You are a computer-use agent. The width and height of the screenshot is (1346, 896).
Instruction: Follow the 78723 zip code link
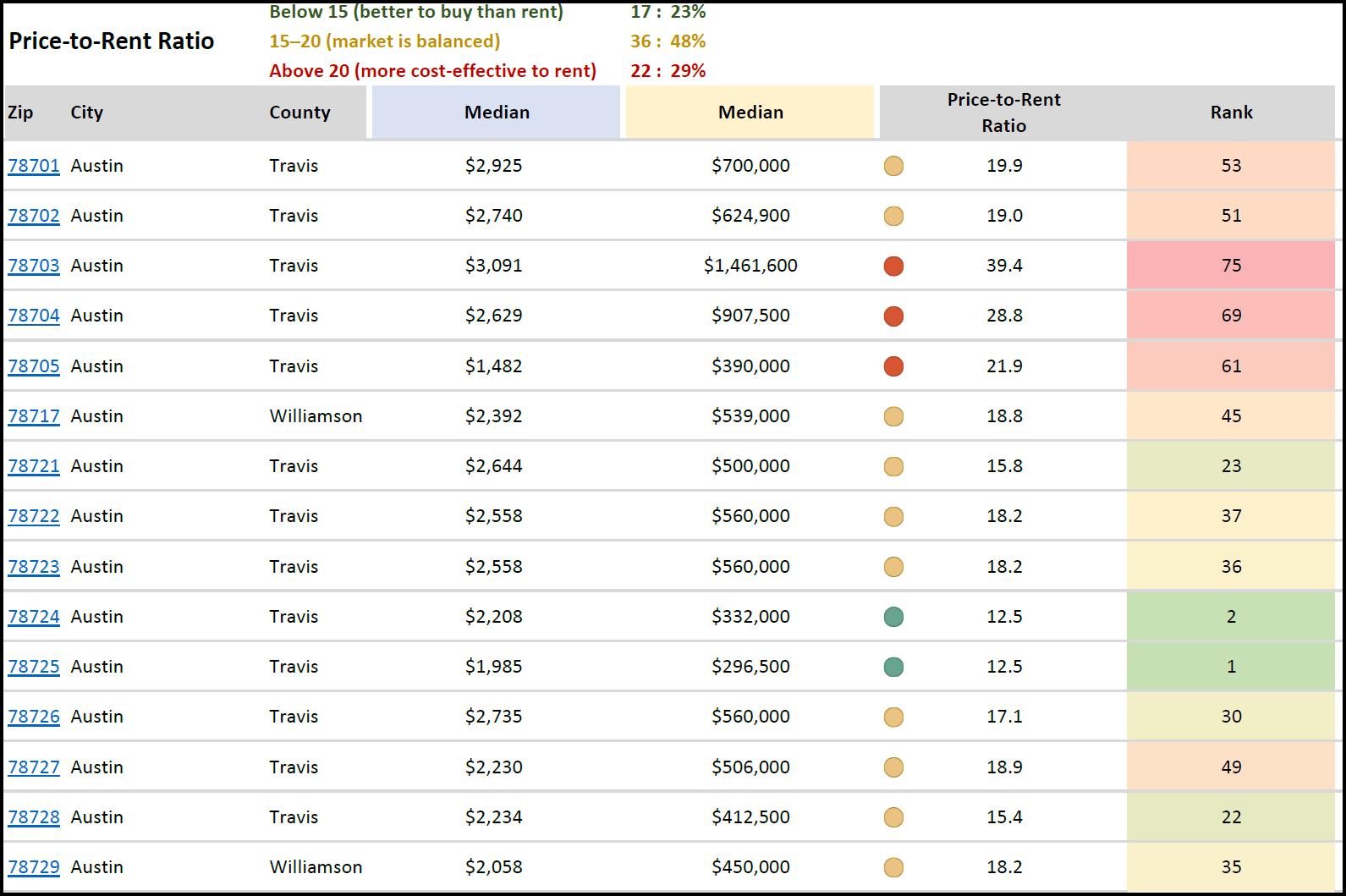(x=34, y=567)
